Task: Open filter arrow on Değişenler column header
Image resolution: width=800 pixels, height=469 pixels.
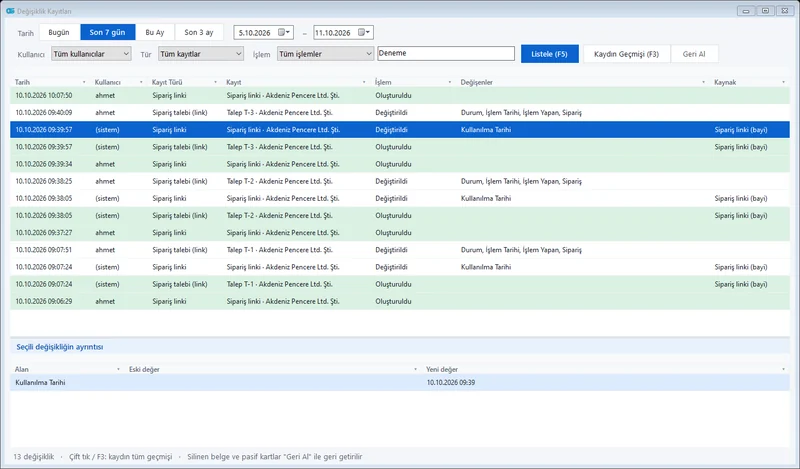Action: [x=704, y=82]
